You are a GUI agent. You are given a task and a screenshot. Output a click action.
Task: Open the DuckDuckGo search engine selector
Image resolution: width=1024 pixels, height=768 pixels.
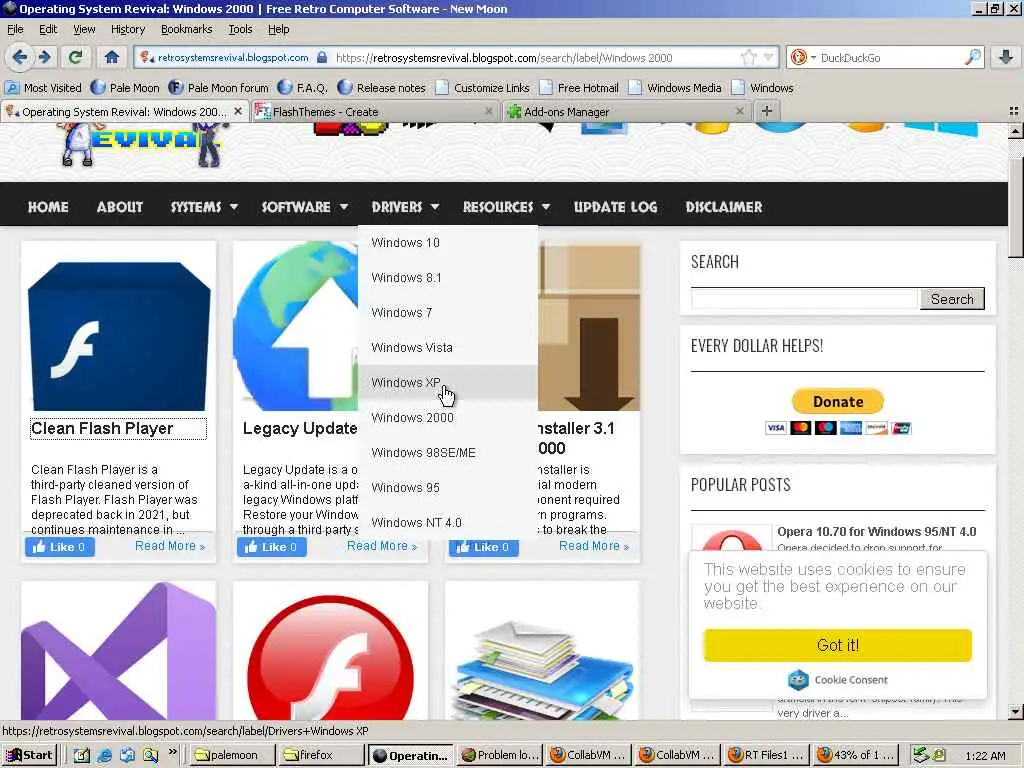803,57
